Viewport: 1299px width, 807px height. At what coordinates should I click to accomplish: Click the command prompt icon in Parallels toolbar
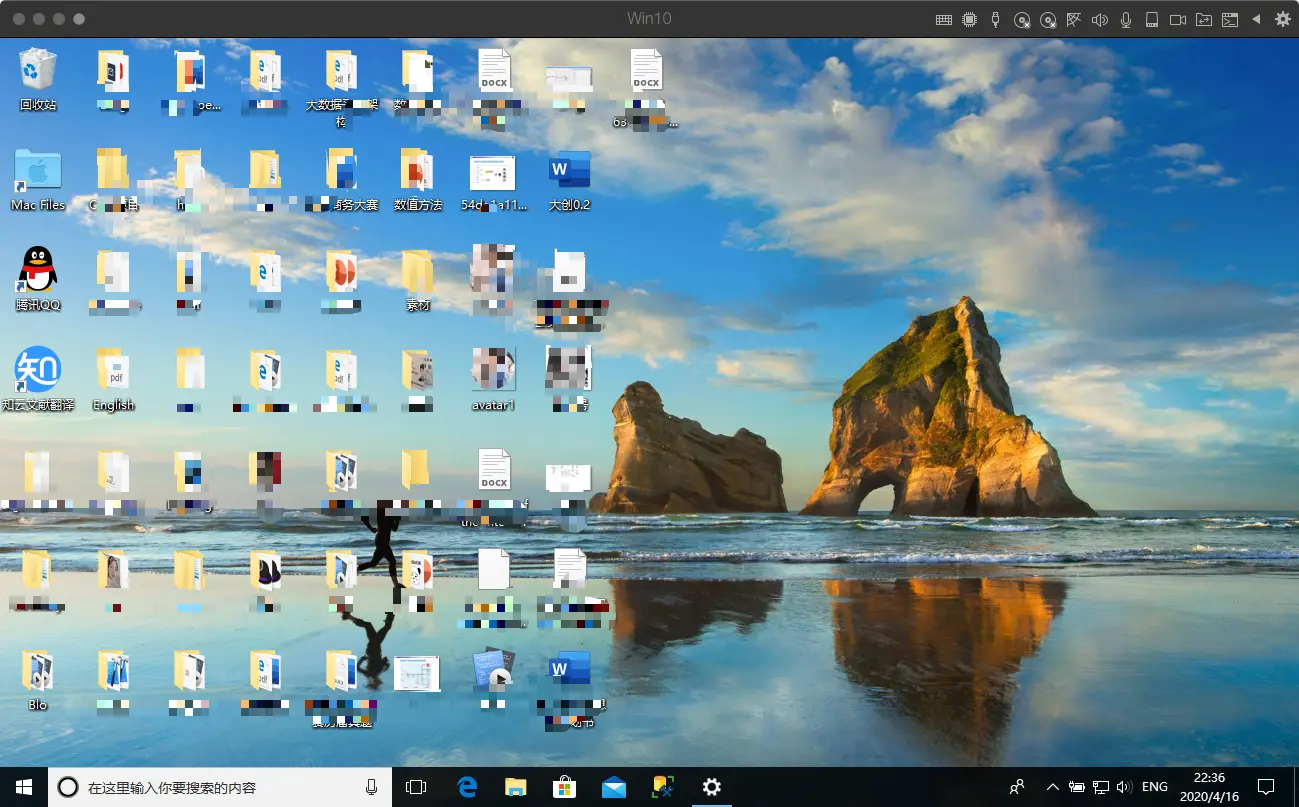(1230, 19)
